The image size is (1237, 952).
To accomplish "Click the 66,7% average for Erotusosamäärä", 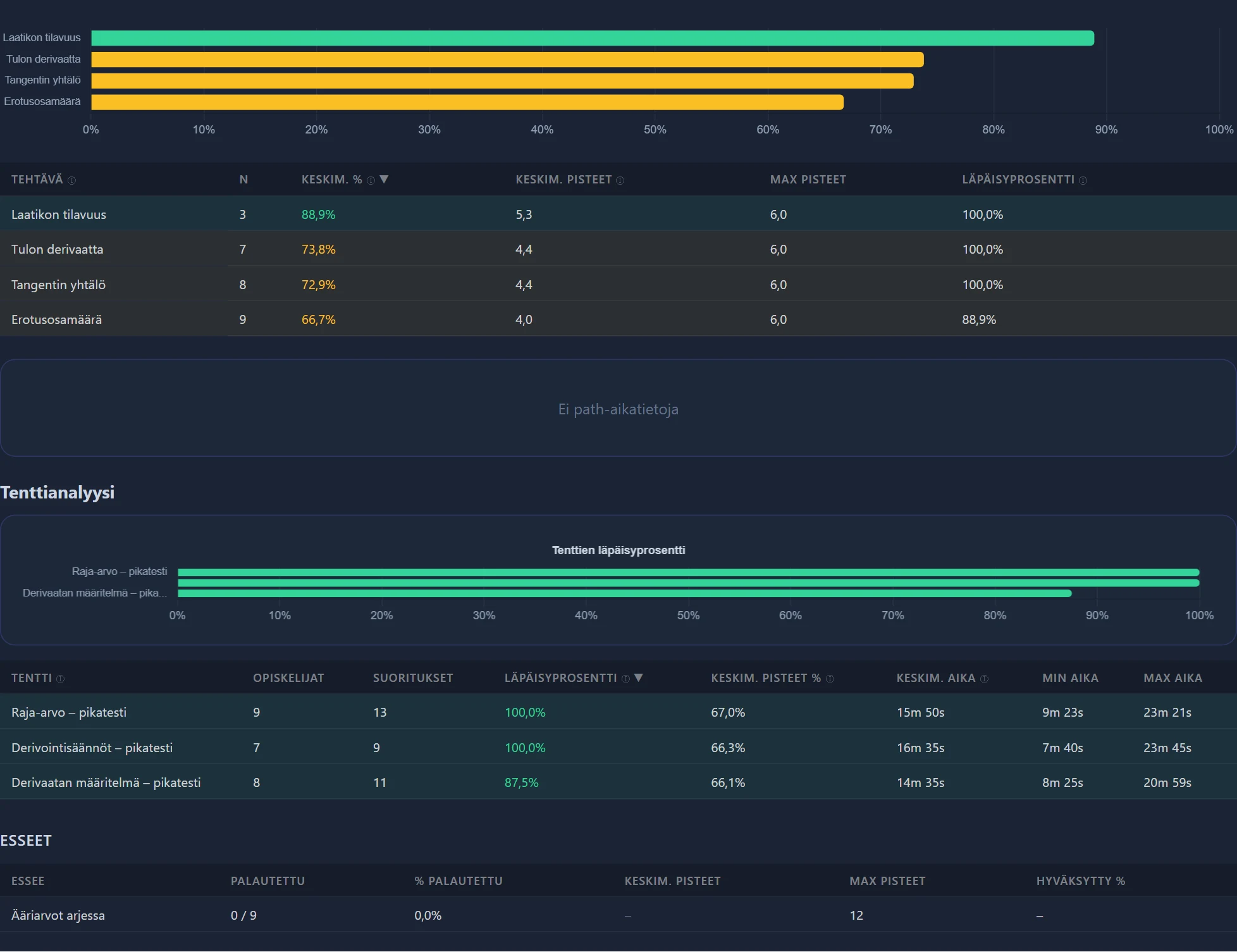I will pyautogui.click(x=318, y=319).
